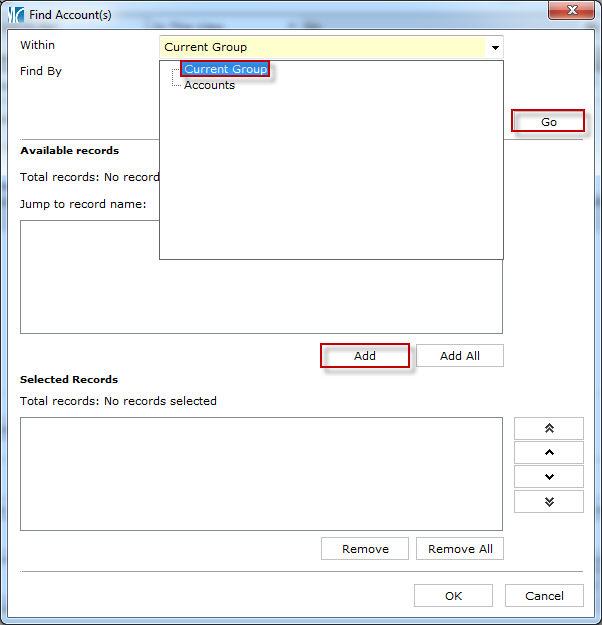Screen dimensions: 602x625
Task: Move selected record to the top
Action: (x=548, y=428)
